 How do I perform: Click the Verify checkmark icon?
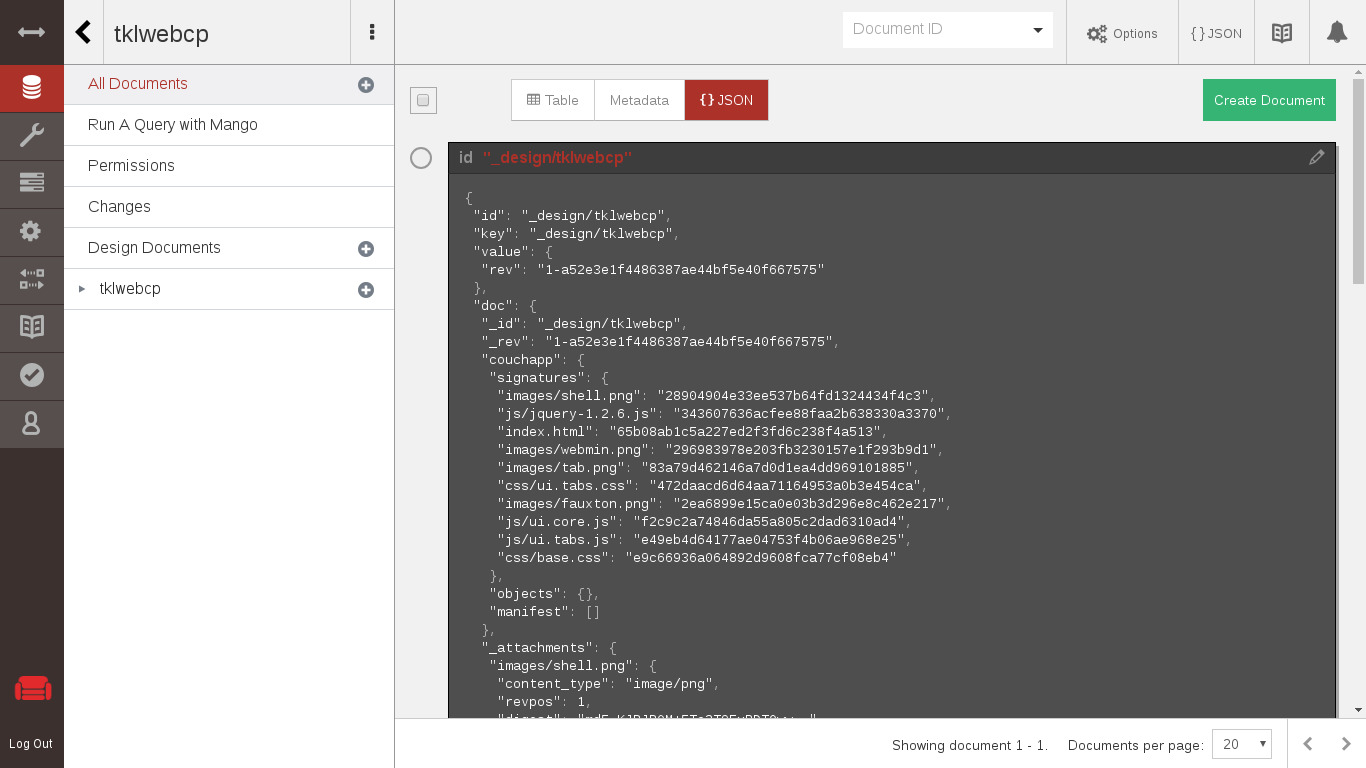pos(31,375)
